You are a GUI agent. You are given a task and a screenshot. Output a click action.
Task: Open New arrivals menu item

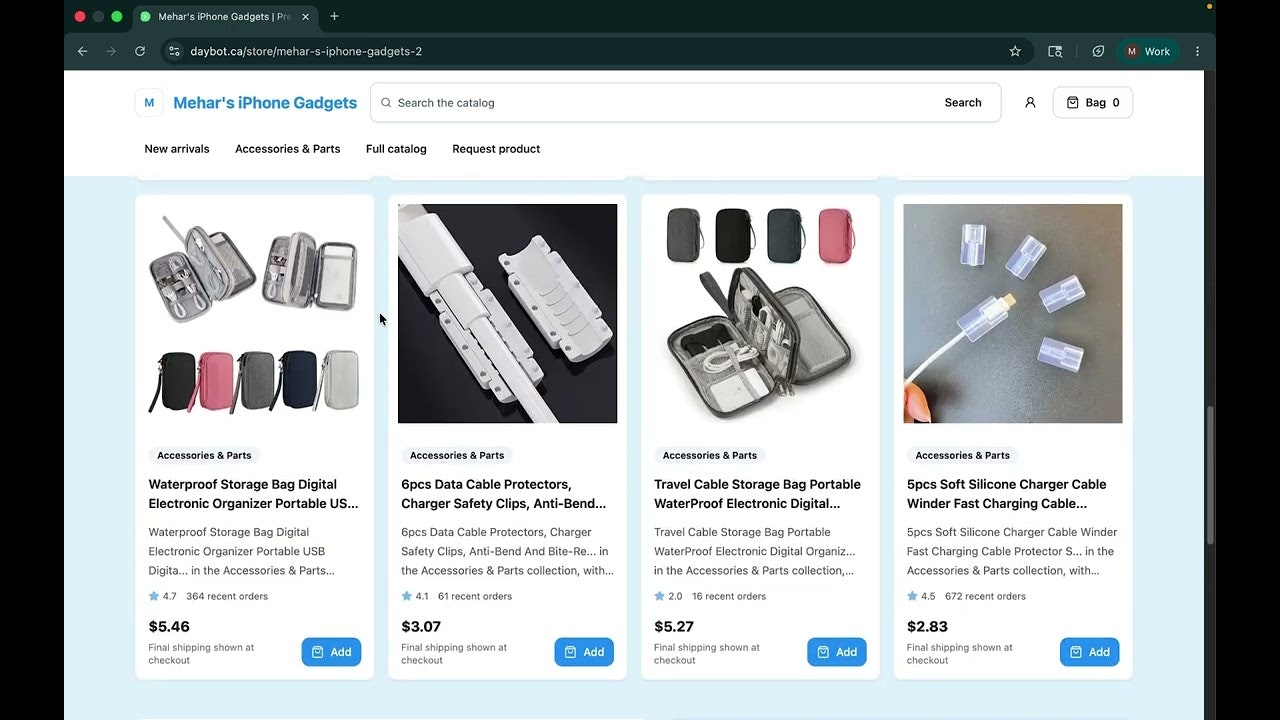(177, 149)
